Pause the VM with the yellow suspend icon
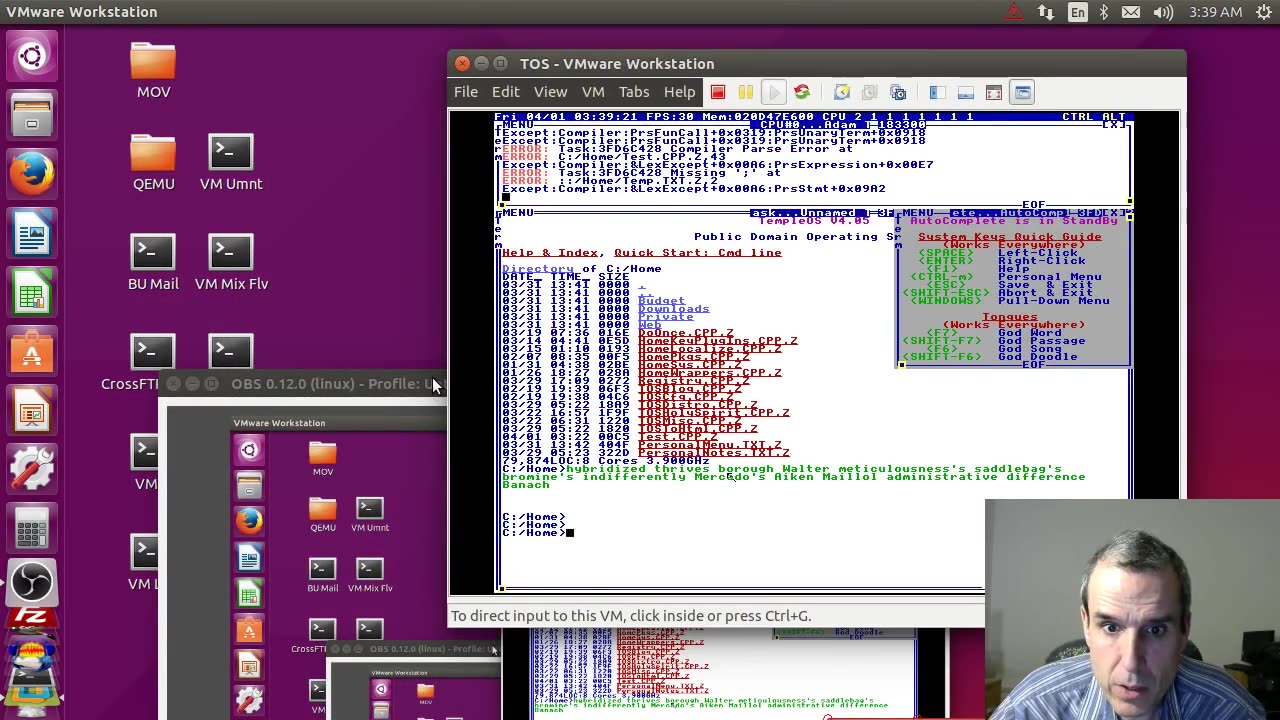This screenshot has width=1280, height=720. 745,92
